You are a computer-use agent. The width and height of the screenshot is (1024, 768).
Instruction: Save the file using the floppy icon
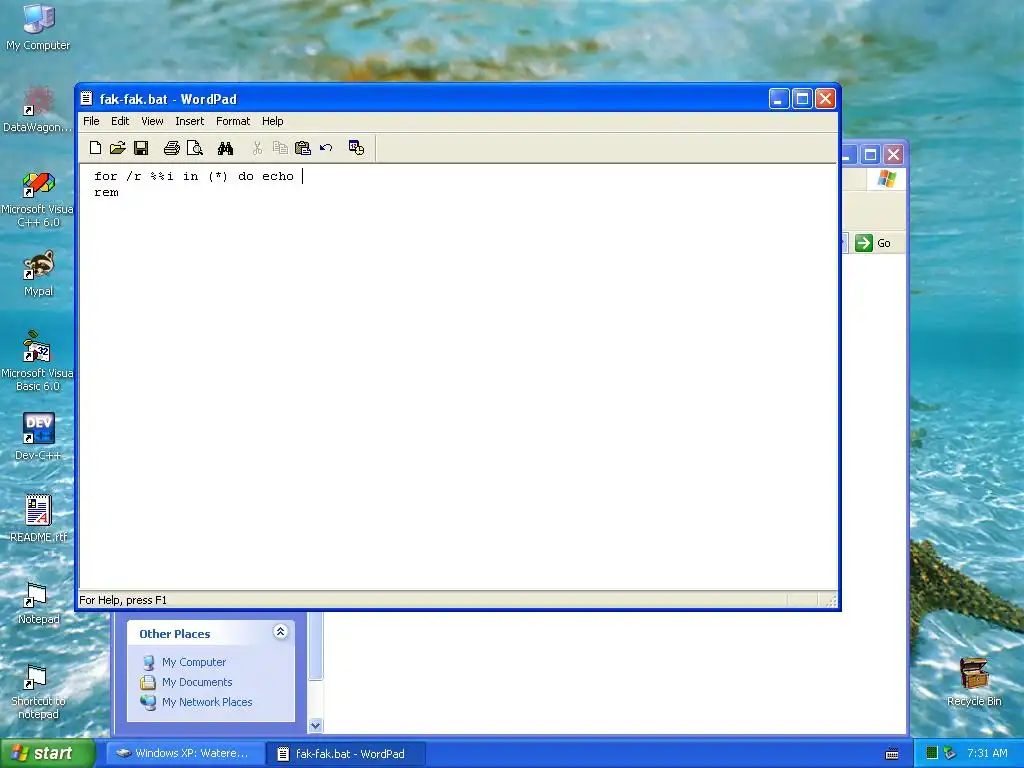140,148
